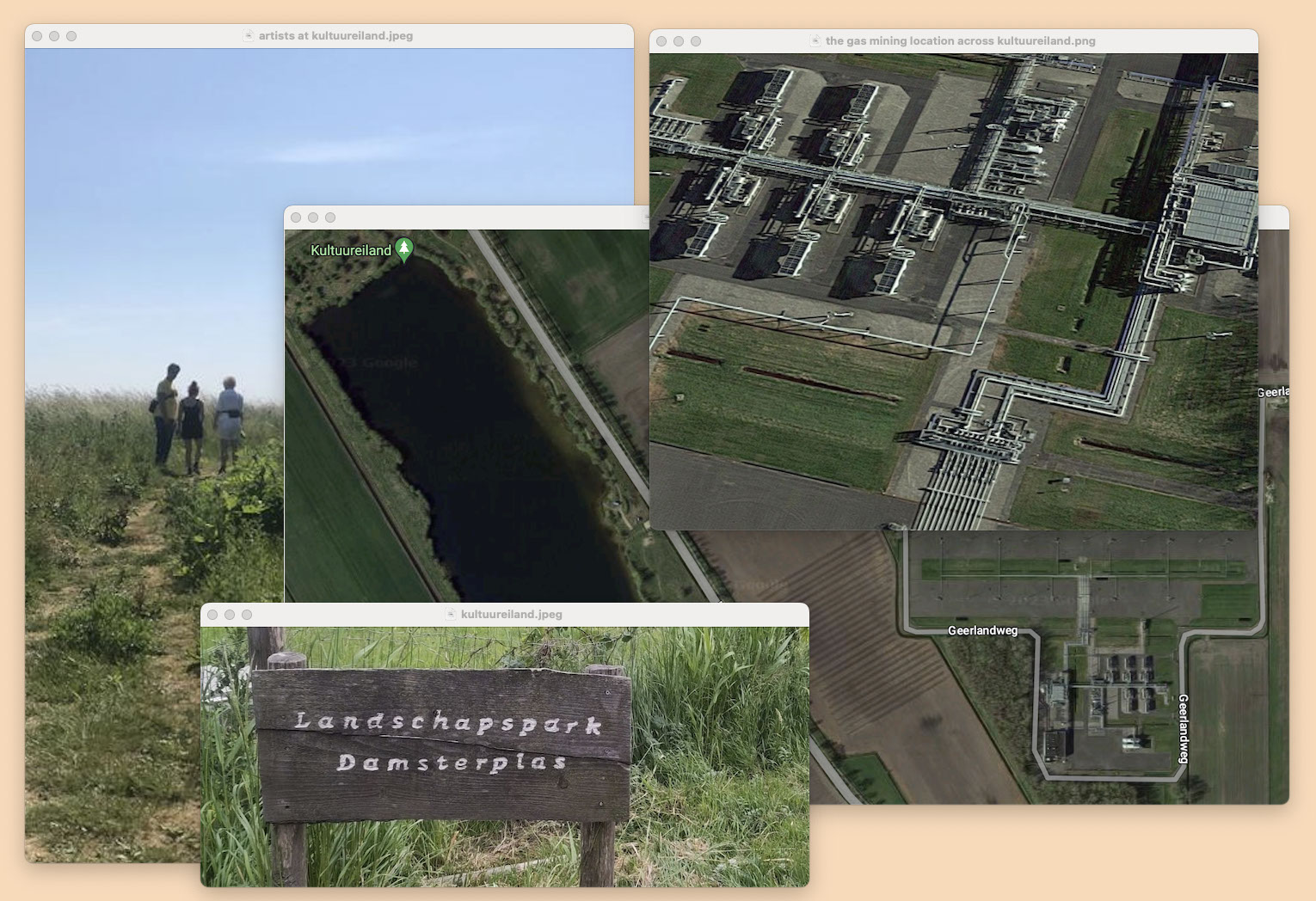Image resolution: width=1316 pixels, height=901 pixels.
Task: Close the gas mining location image window
Action: [x=661, y=41]
